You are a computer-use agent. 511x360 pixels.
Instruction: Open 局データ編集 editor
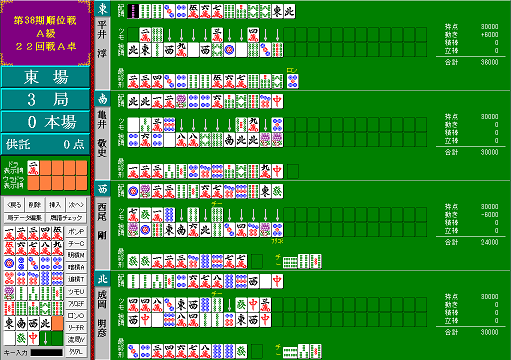click(24, 218)
